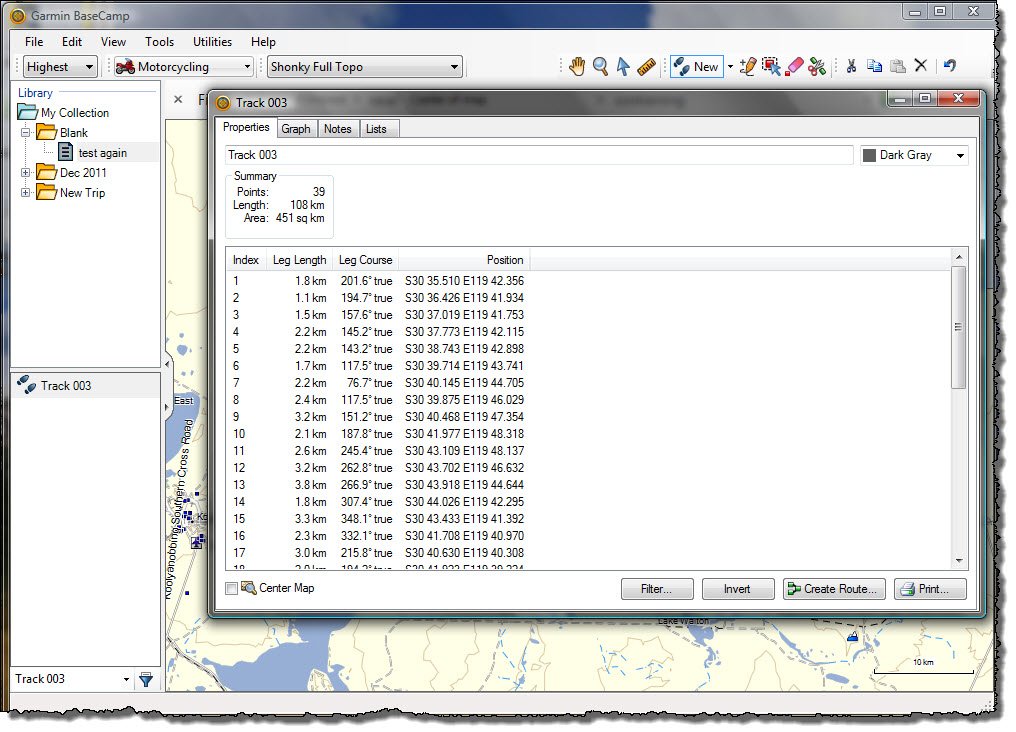
Task: Toggle the Center Map checkbox
Action: click(231, 588)
